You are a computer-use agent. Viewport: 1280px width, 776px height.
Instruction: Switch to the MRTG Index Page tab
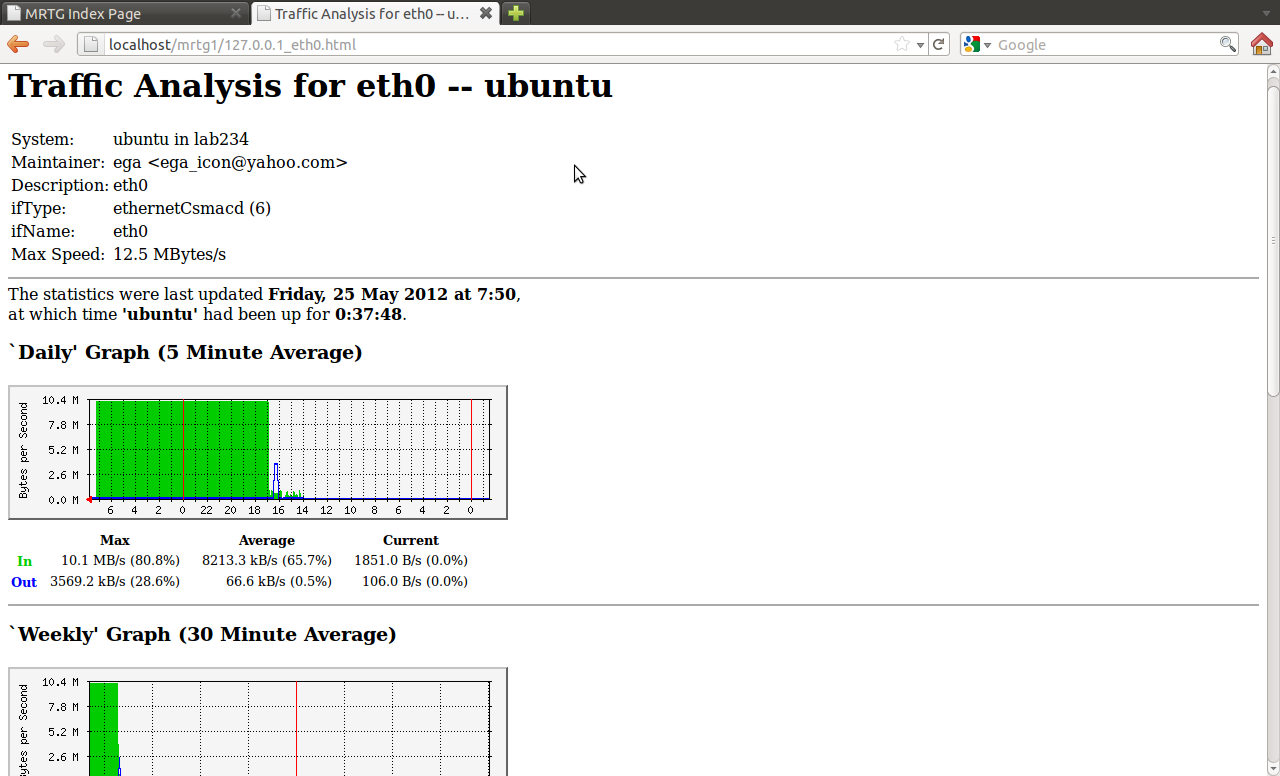(110, 13)
